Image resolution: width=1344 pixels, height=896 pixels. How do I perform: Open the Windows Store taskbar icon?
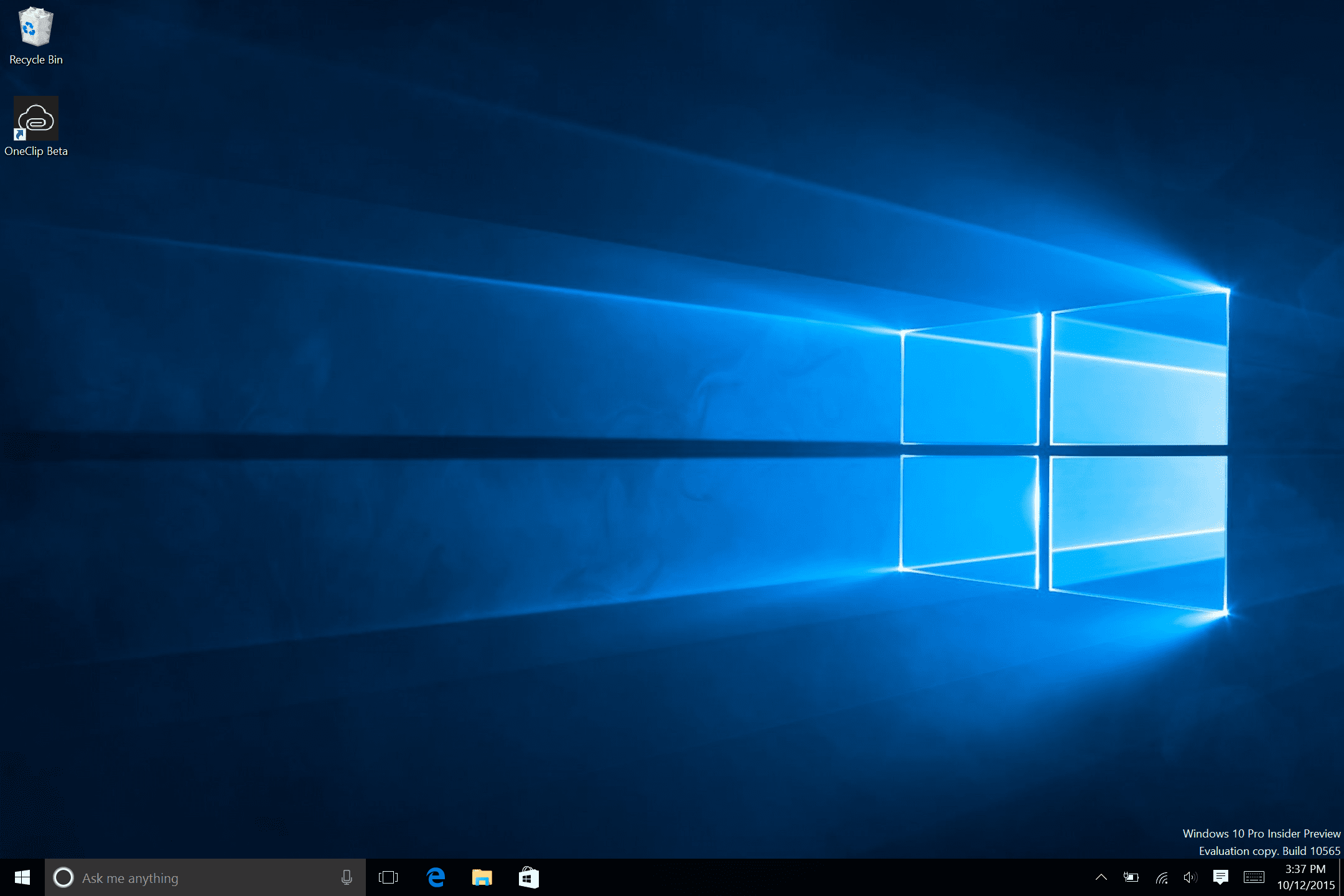[x=528, y=878]
